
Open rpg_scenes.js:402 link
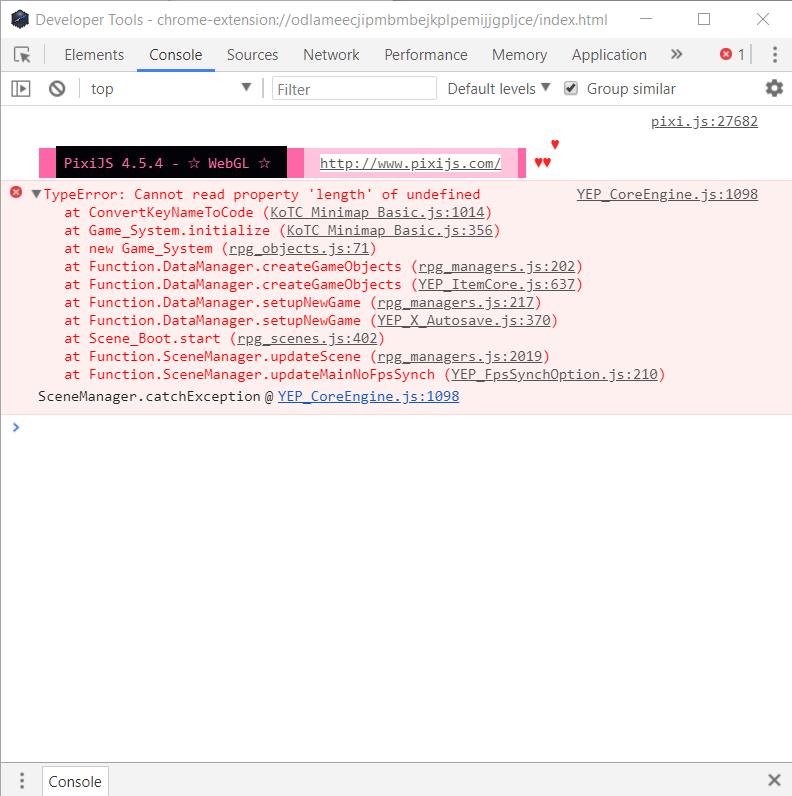[x=307, y=339]
